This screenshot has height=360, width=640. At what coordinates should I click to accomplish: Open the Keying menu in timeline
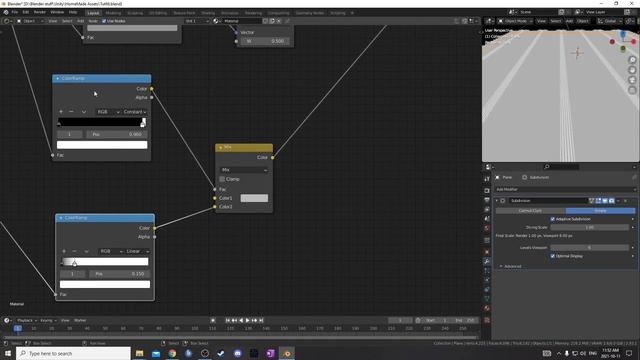pyautogui.click(x=48, y=320)
